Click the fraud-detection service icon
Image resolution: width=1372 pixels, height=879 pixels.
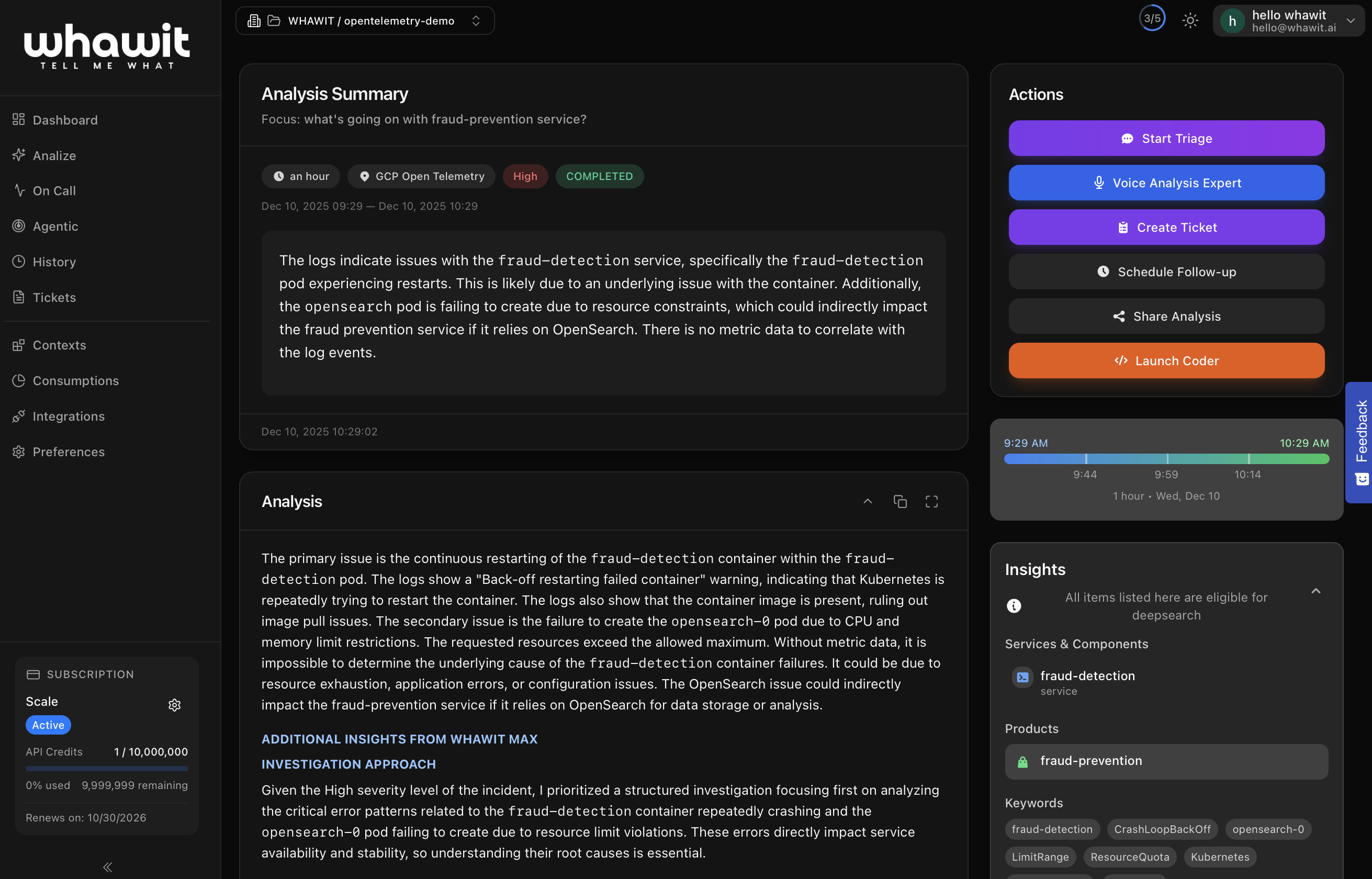[x=1022, y=677]
